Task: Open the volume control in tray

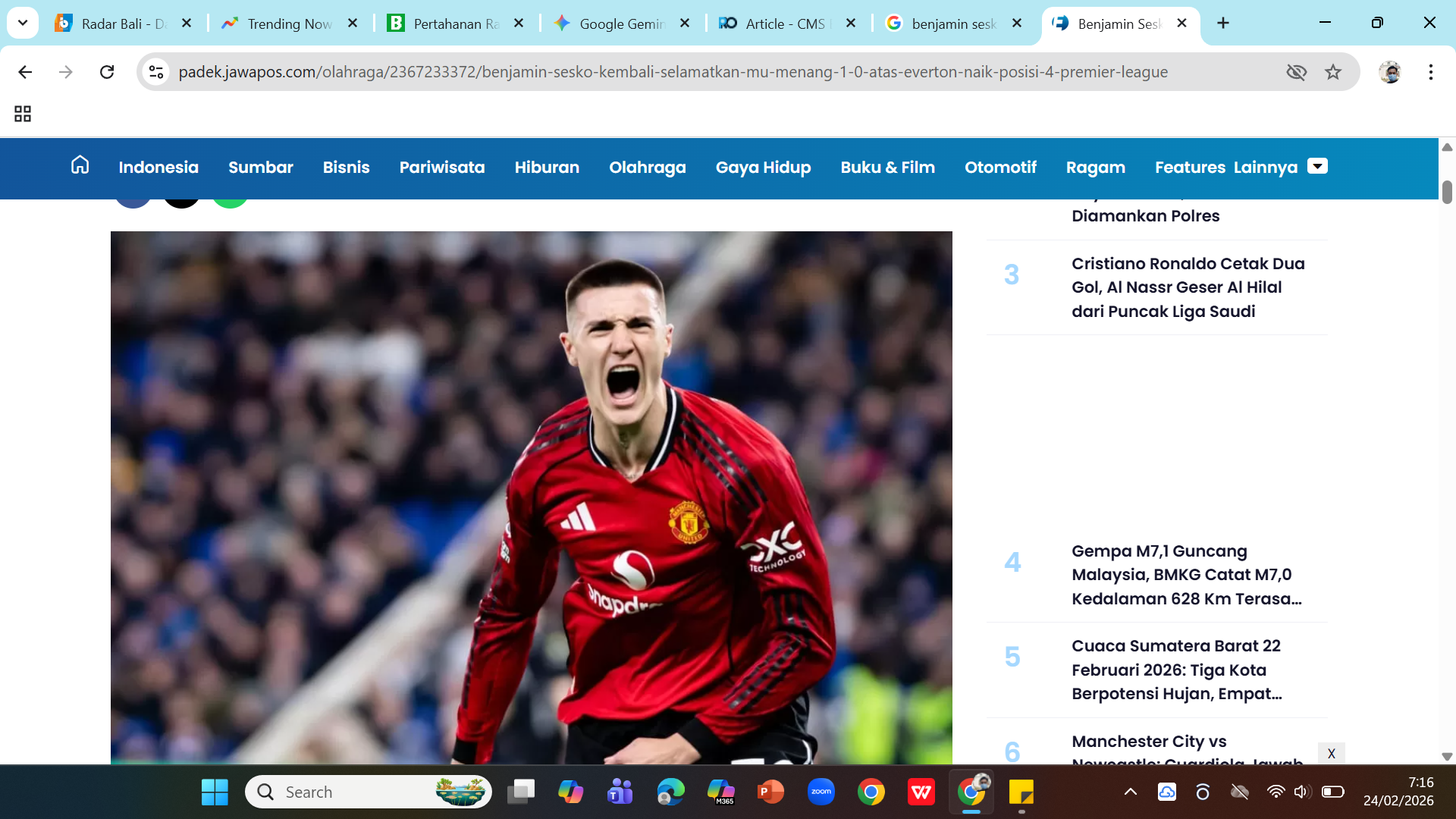Action: tap(1302, 792)
